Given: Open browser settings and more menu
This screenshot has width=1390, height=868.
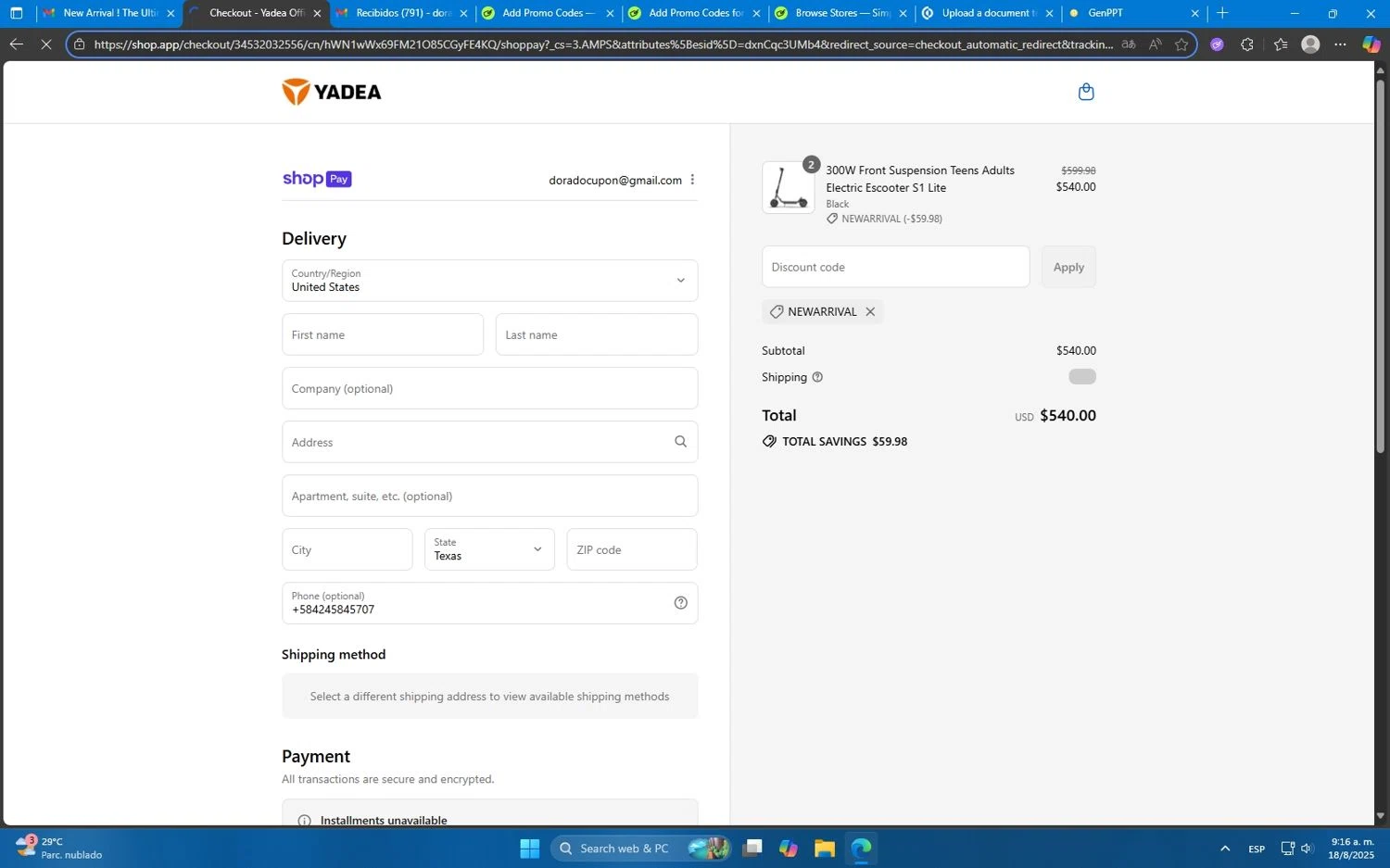Looking at the screenshot, I should pos(1340,44).
